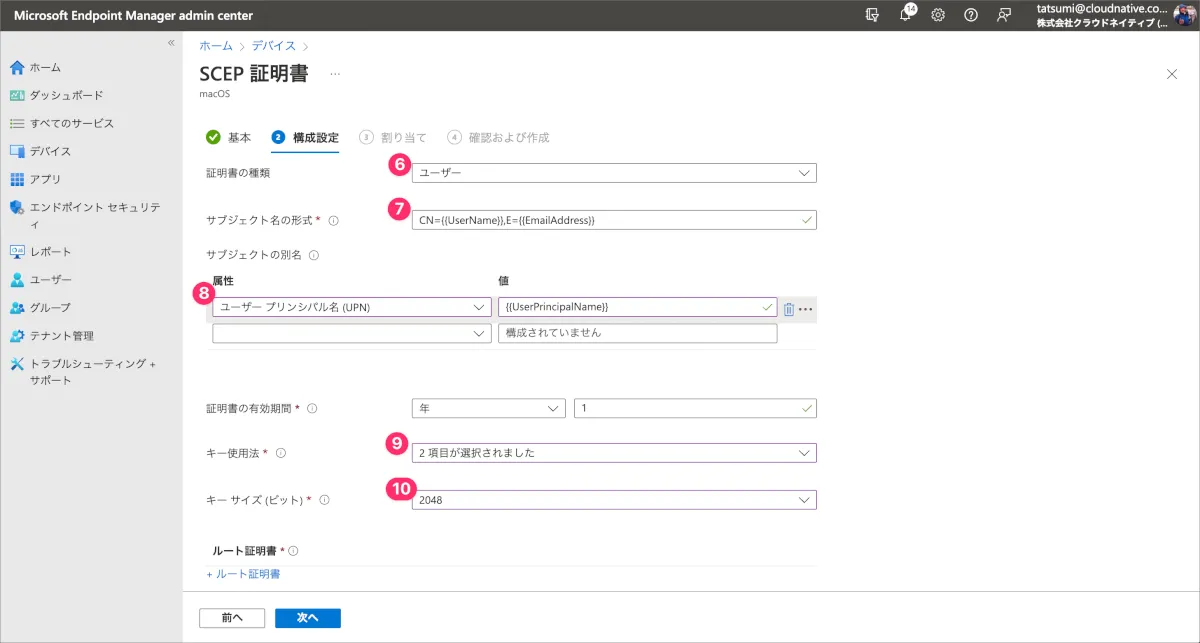Open the Cloud Shell directory icon
This screenshot has width=1200, height=643.
tap(873, 15)
